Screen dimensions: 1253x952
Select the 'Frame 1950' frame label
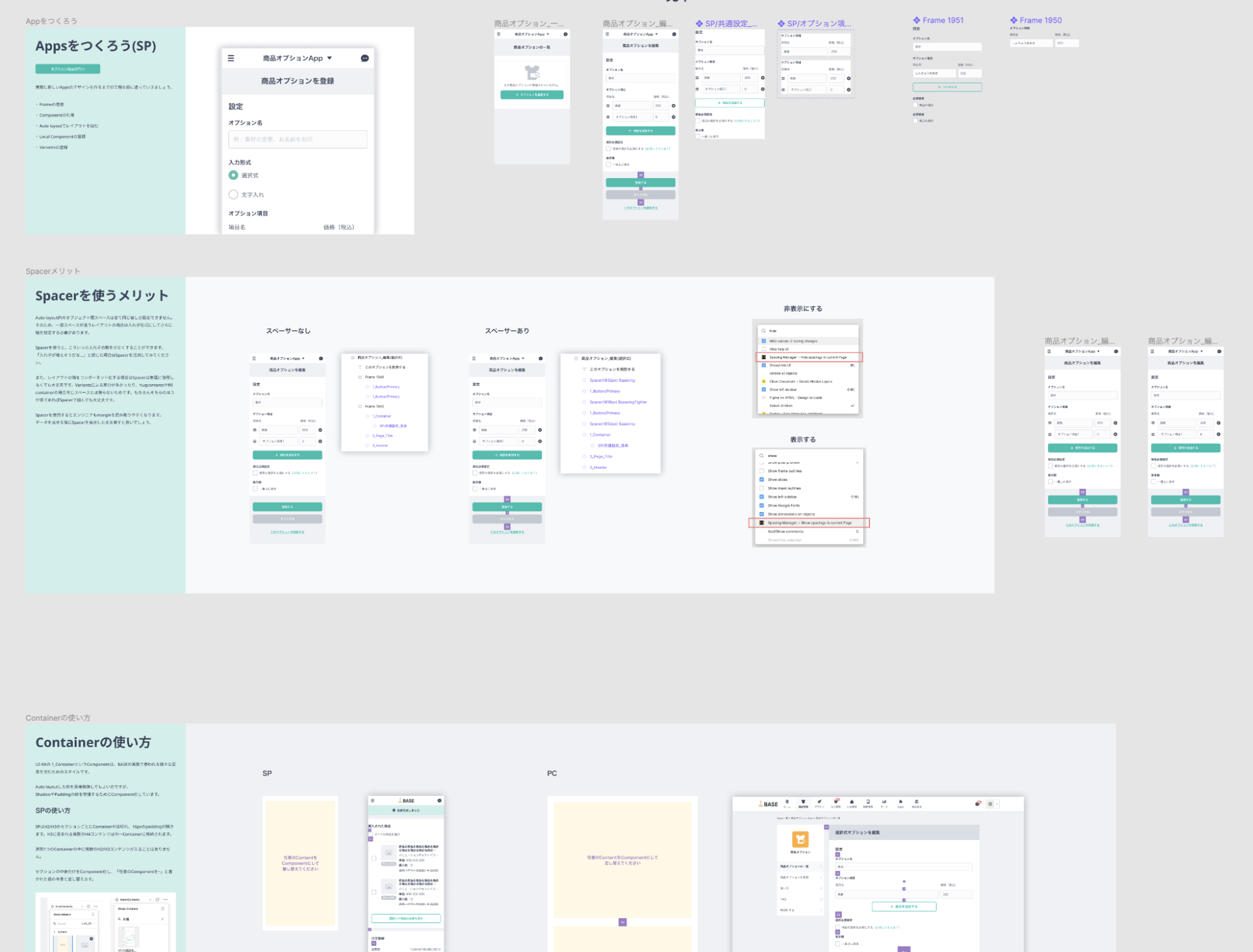(1041, 21)
